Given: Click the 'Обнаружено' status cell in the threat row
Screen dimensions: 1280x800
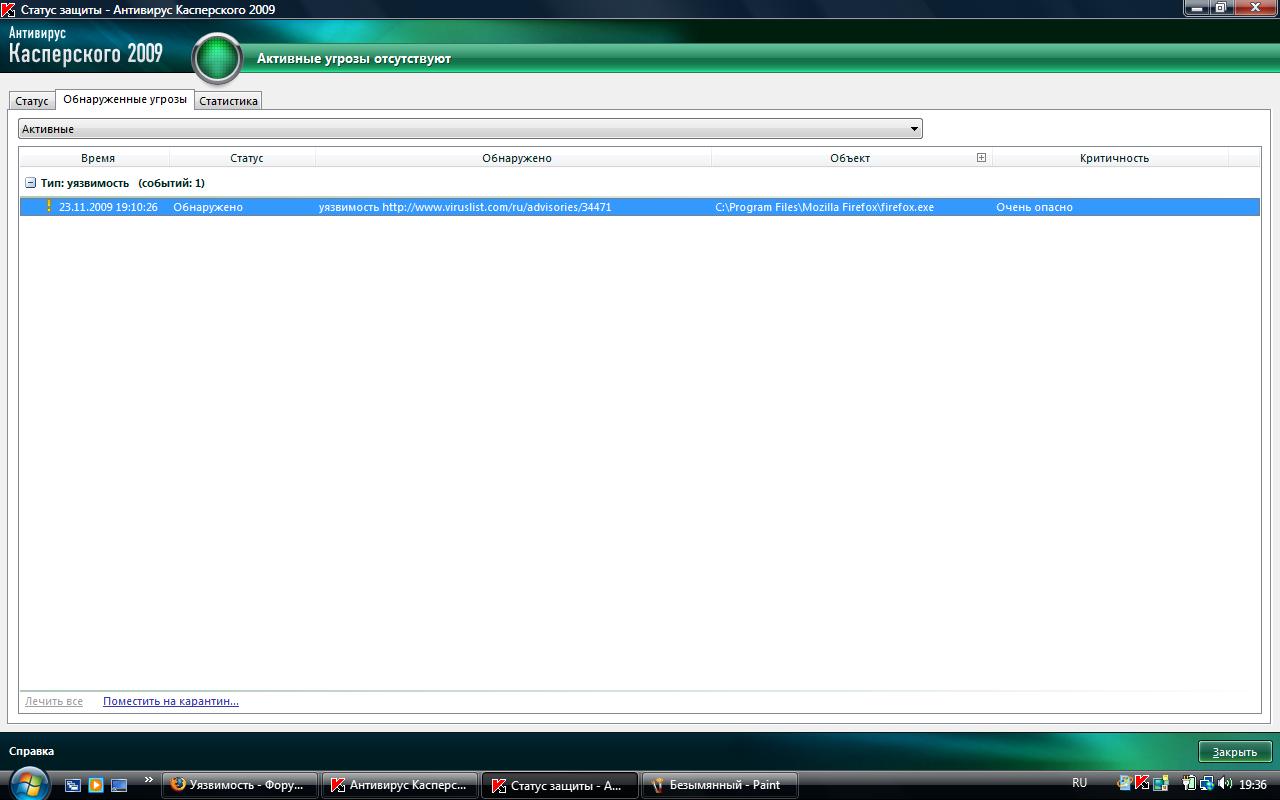Looking at the screenshot, I should pos(208,207).
